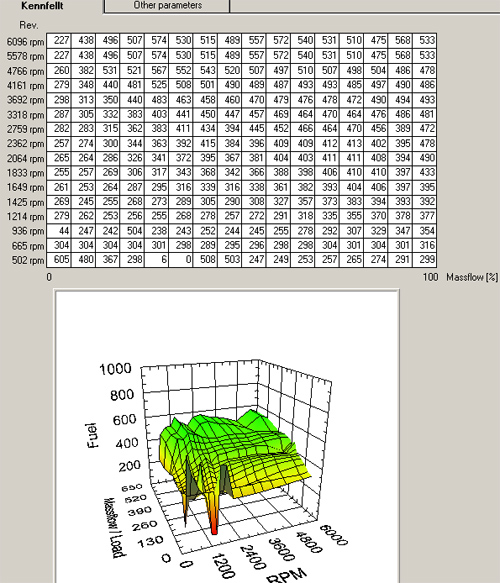This screenshot has width=500, height=583.
Task: Select the 504 cell in the 936 rpm row
Action: coord(132,231)
